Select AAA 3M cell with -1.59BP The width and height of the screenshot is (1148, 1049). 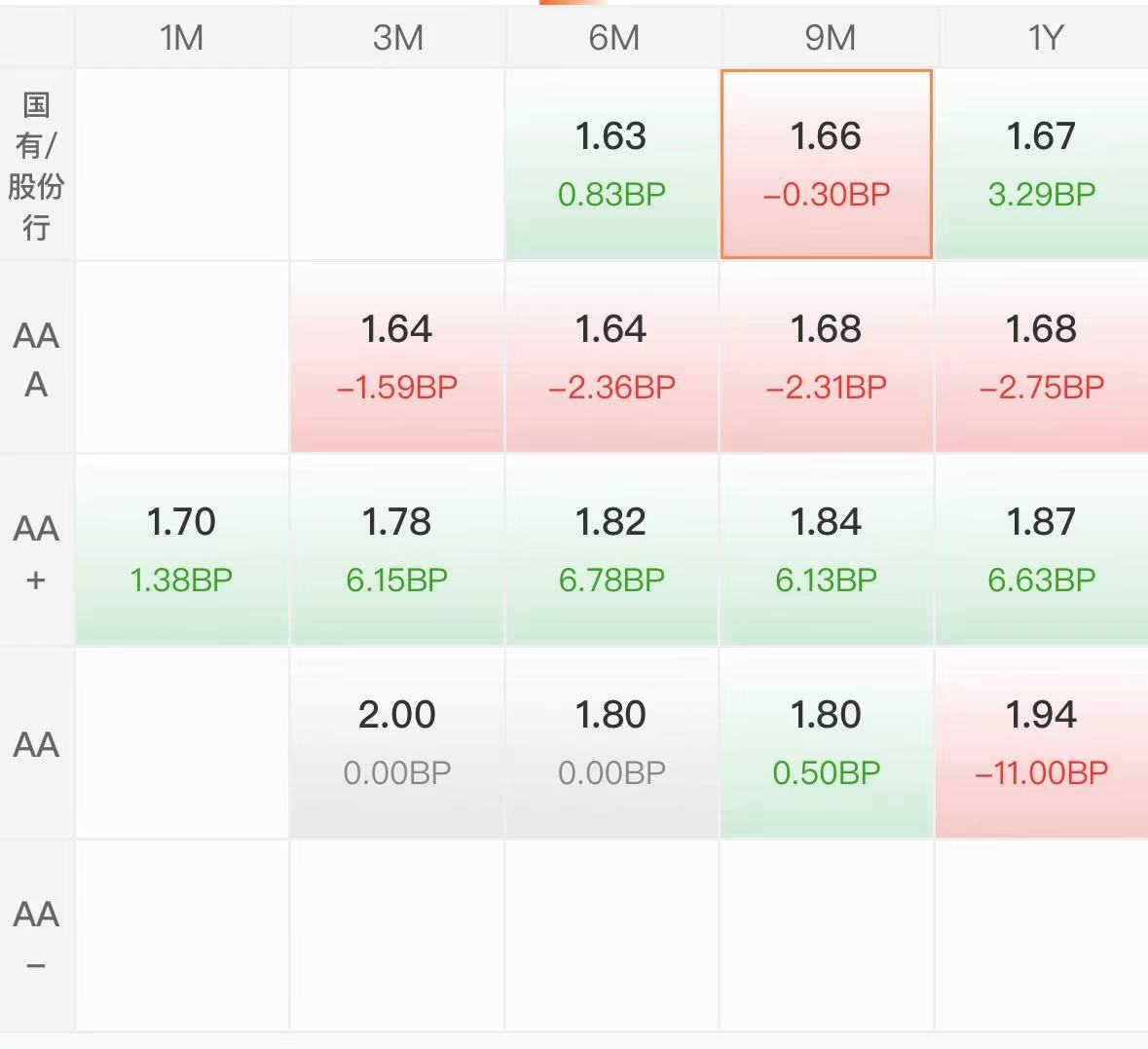pos(397,356)
